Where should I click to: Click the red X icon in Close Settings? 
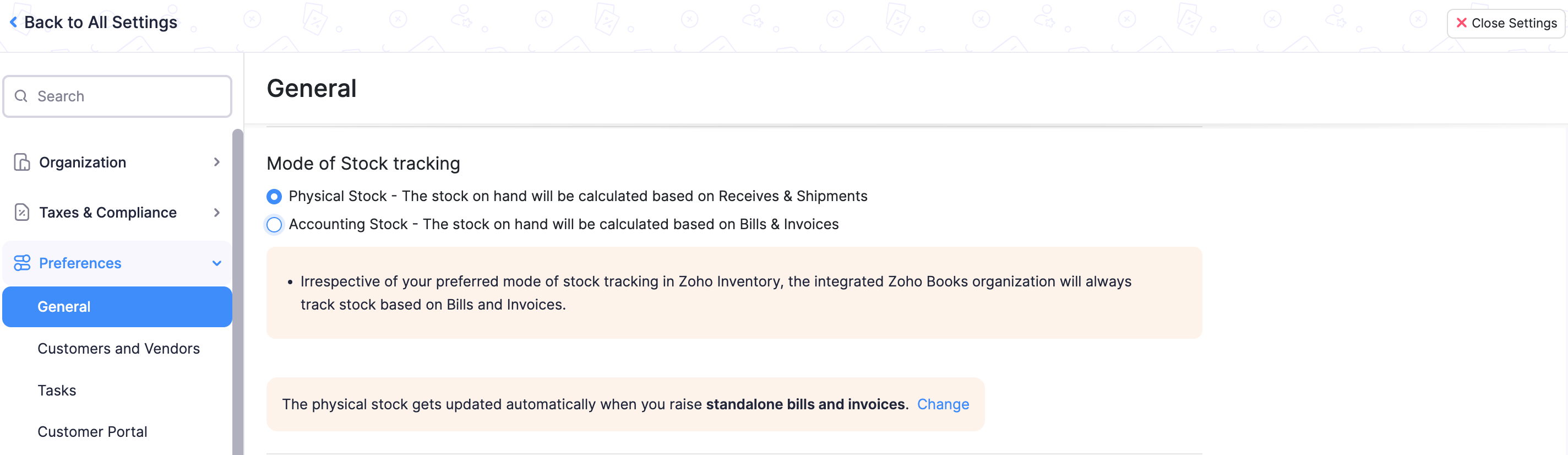[x=1462, y=23]
